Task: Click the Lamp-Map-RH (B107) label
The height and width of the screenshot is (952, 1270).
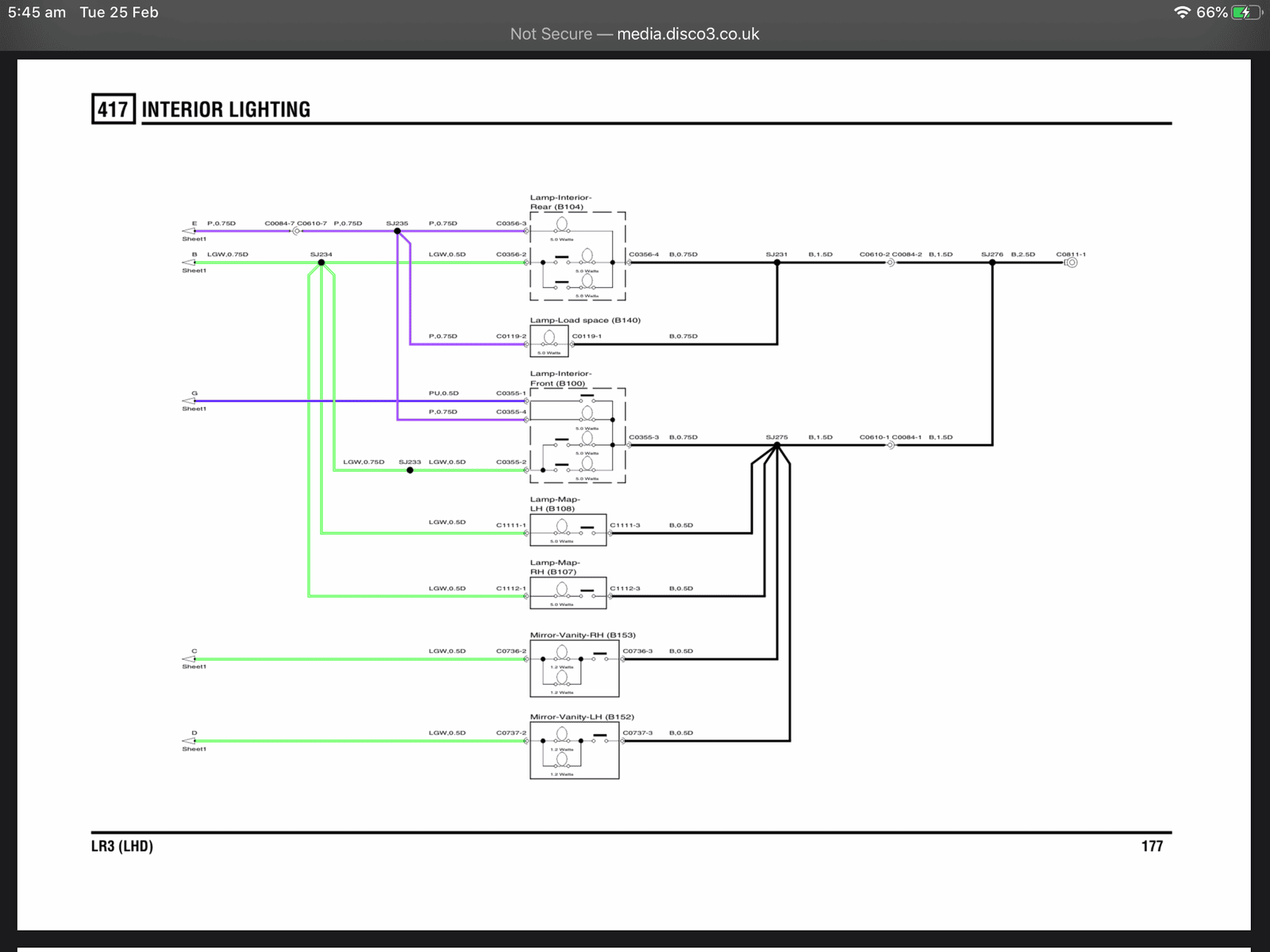Action: [x=555, y=567]
